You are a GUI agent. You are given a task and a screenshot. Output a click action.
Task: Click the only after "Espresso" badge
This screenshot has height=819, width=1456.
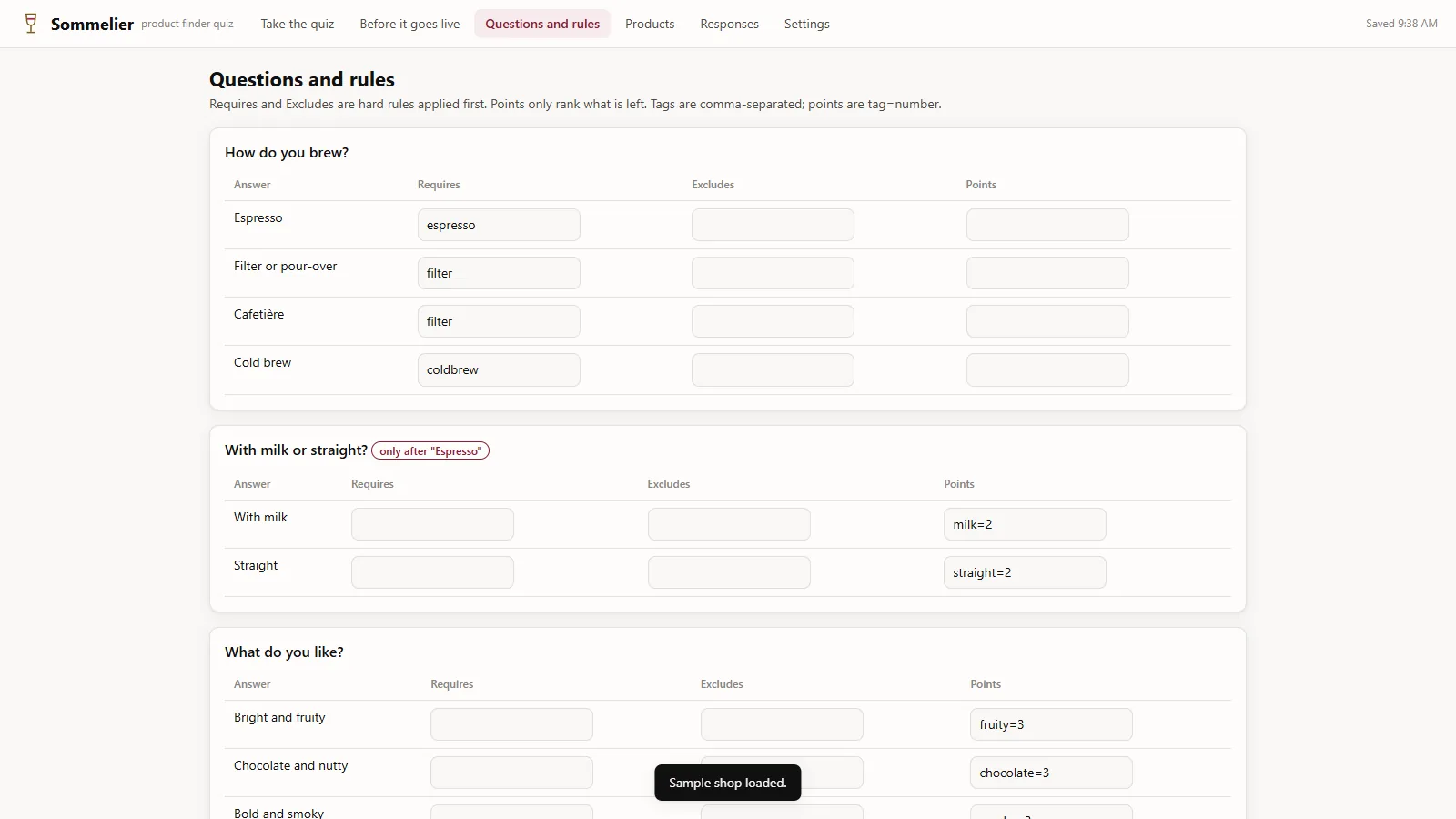430,450
